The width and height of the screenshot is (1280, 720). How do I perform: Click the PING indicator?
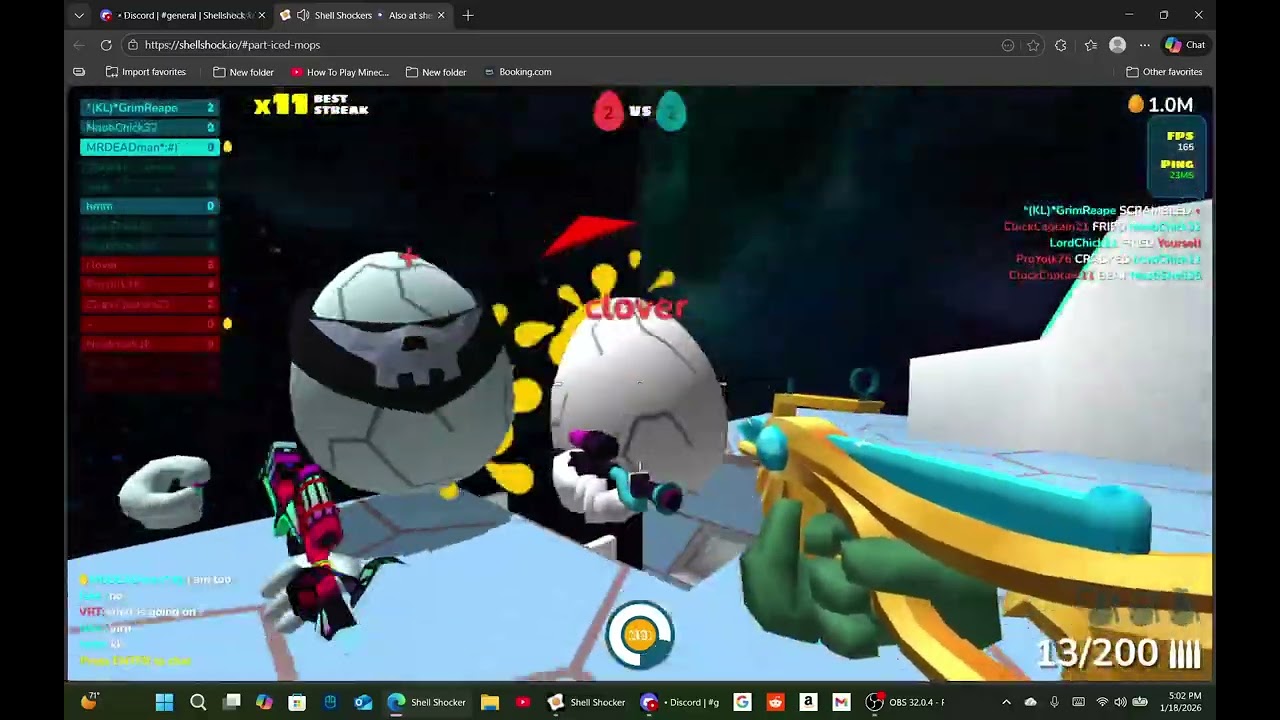click(x=1178, y=169)
